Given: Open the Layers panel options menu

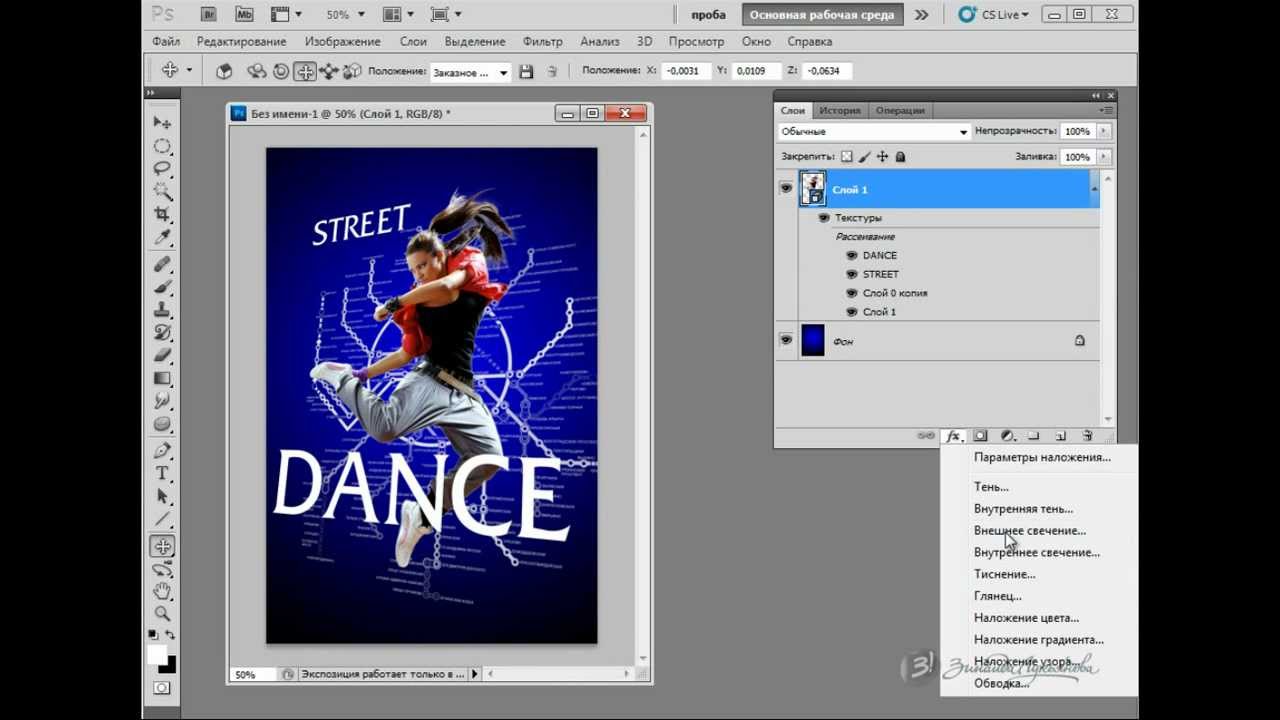Looking at the screenshot, I should (1106, 110).
